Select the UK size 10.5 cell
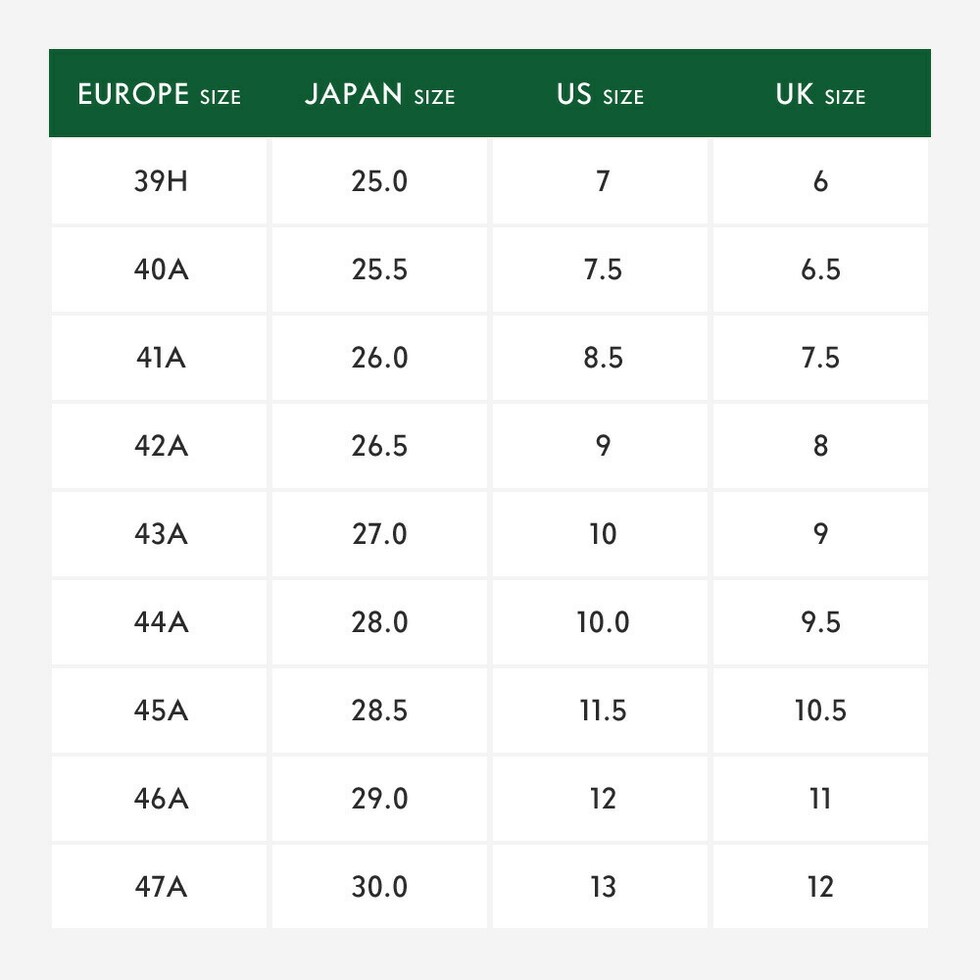The image size is (980, 980). coord(820,710)
